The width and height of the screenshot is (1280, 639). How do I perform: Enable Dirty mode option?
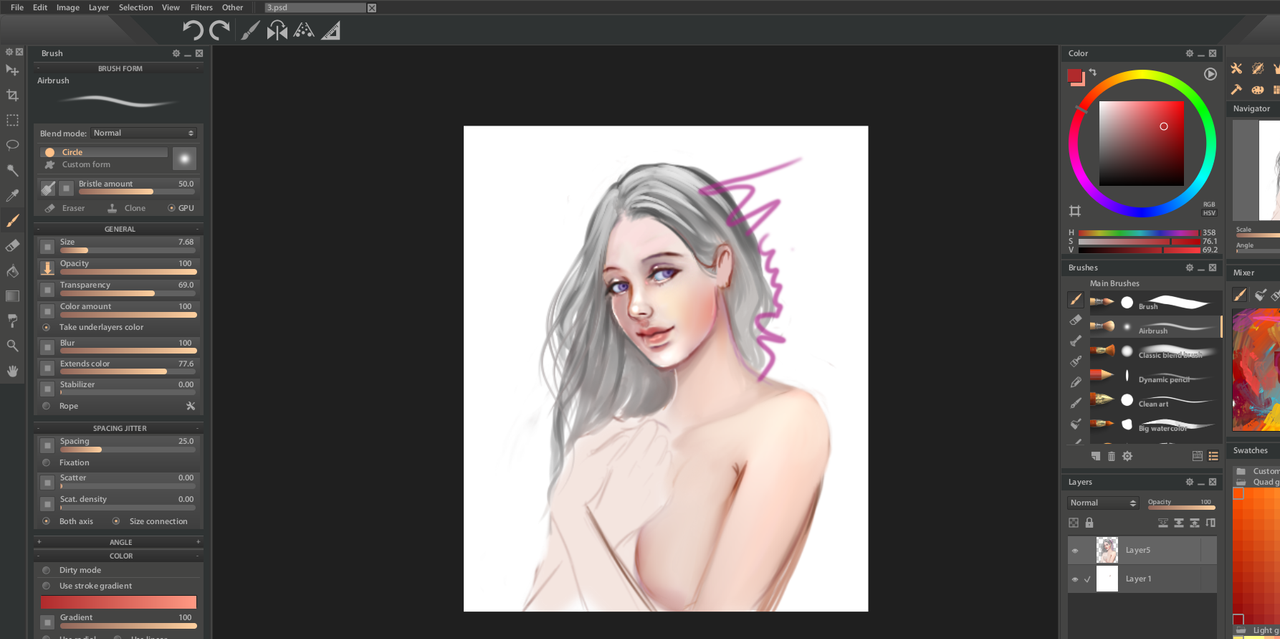46,570
